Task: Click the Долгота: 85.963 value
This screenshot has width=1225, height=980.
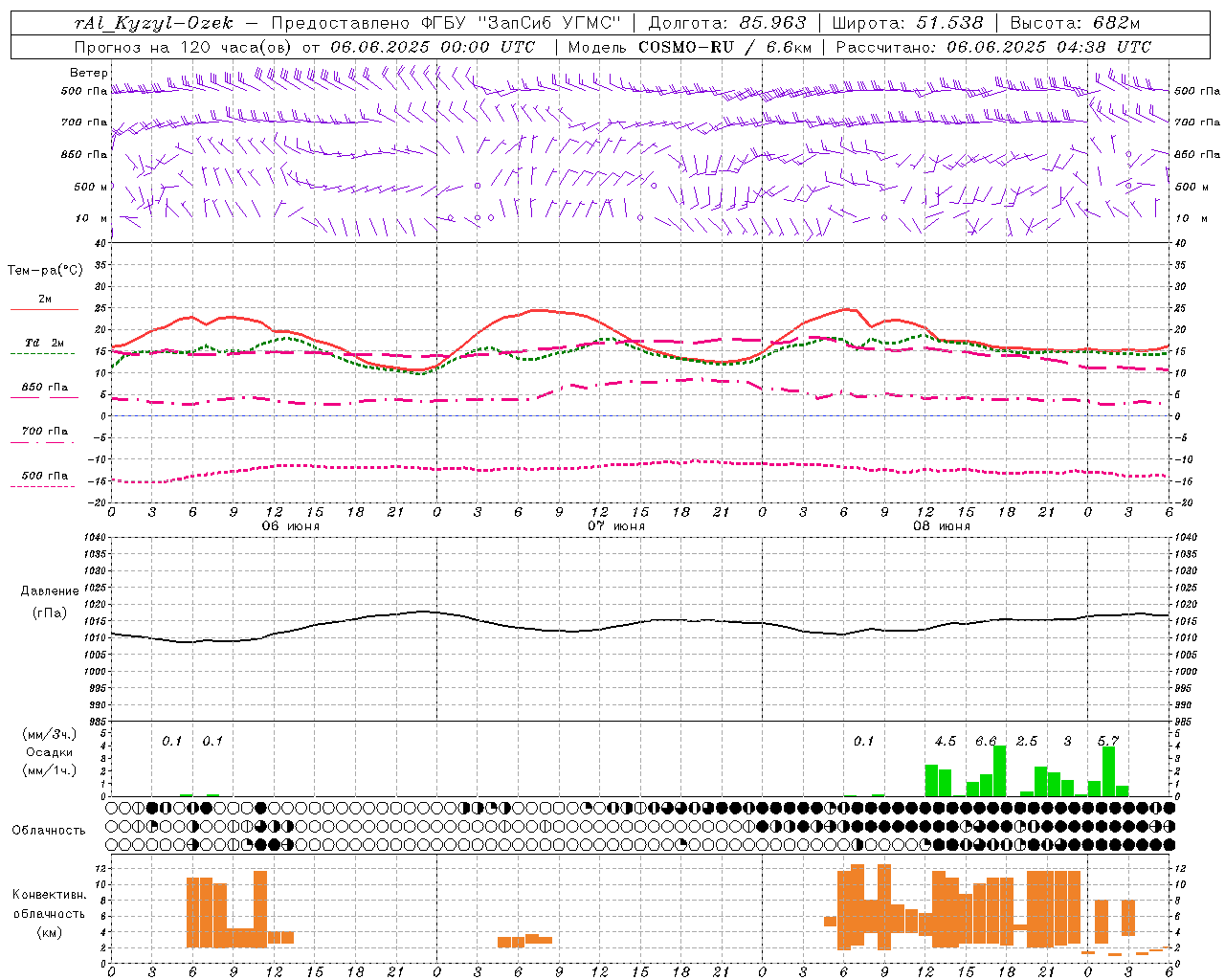Action: tap(727, 23)
